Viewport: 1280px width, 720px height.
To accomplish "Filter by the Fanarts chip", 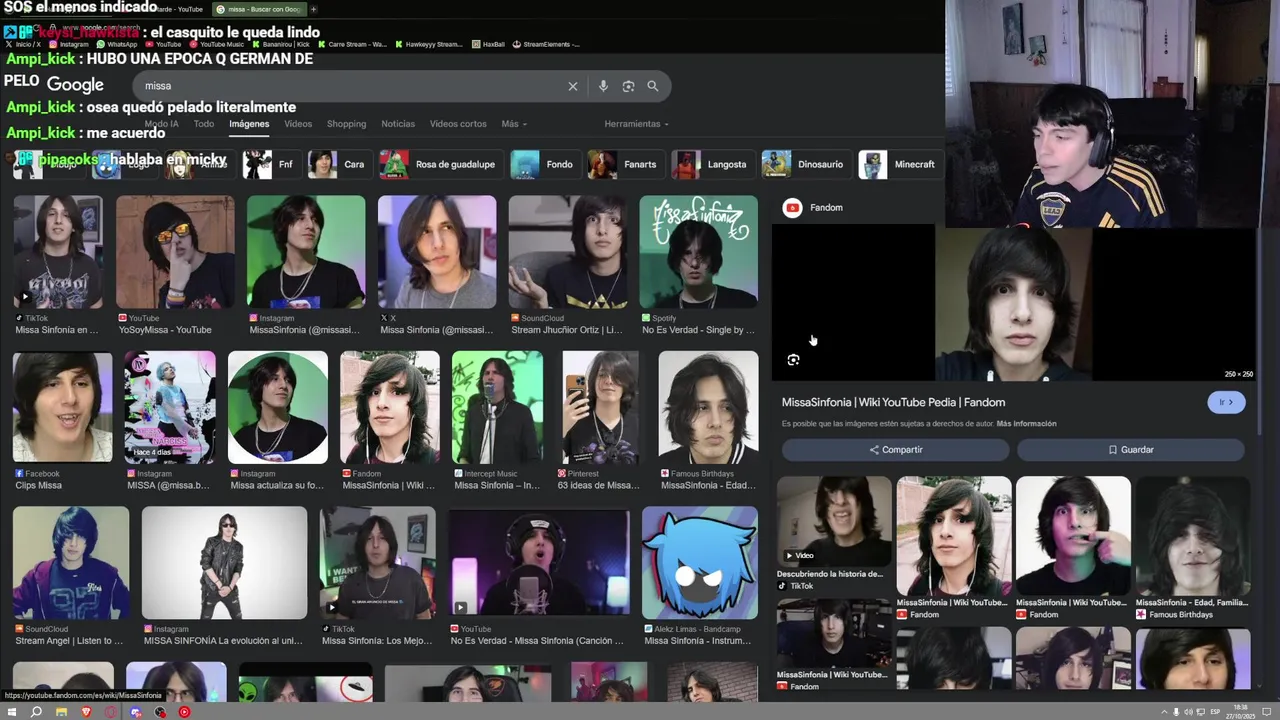I will (x=626, y=164).
